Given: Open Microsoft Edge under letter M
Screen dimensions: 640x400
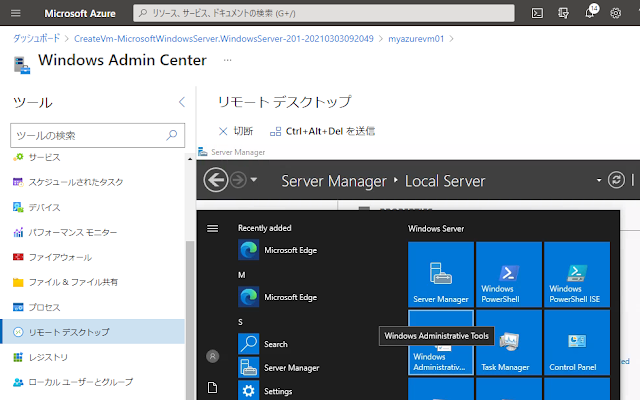Looking at the screenshot, I should [x=278, y=297].
